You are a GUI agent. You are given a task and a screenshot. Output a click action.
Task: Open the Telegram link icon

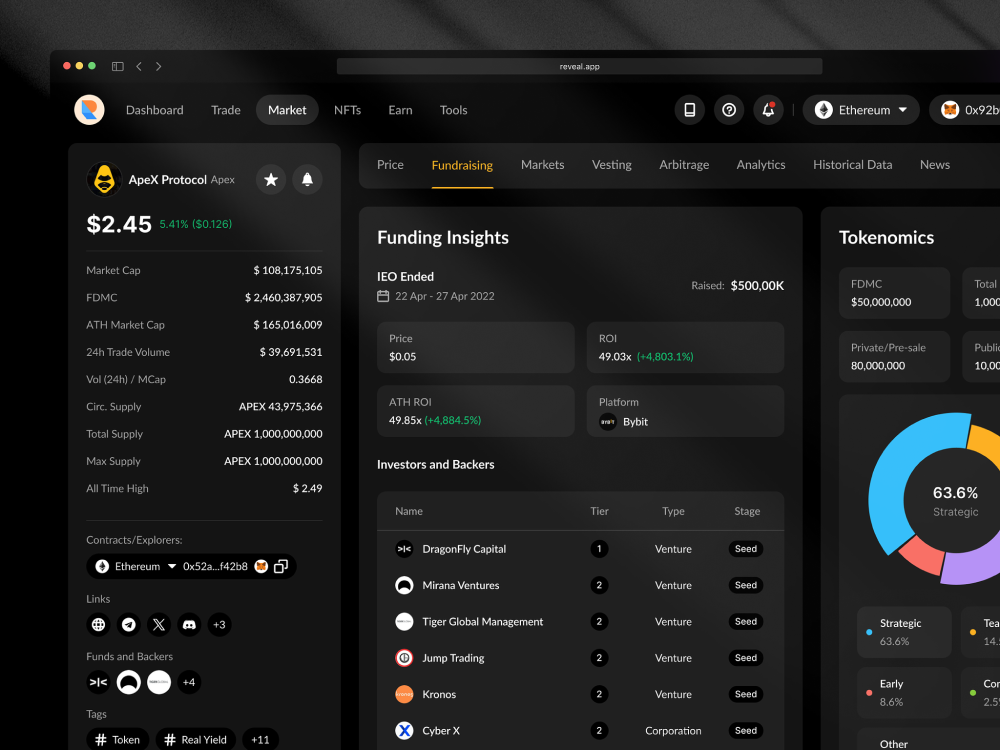click(x=129, y=624)
